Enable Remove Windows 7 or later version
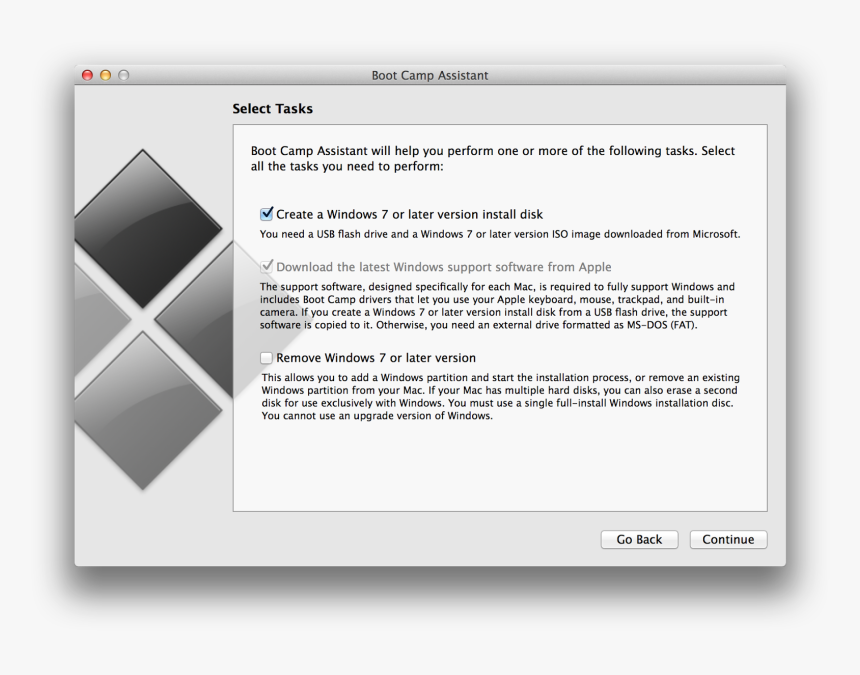This screenshot has width=860, height=675. pyautogui.click(x=267, y=358)
